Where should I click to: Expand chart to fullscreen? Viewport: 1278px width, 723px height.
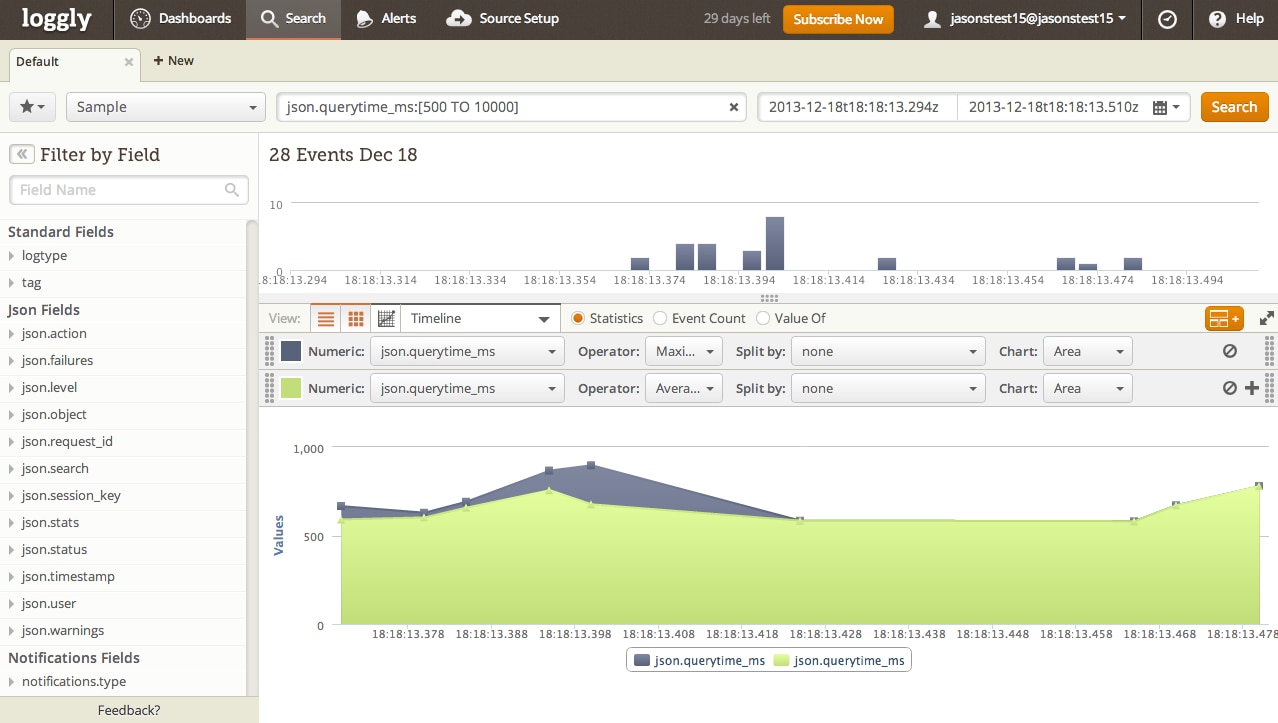point(1266,319)
